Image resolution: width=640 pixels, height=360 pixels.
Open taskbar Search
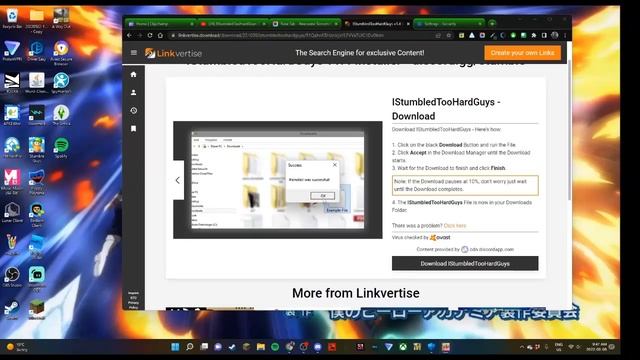point(189,347)
